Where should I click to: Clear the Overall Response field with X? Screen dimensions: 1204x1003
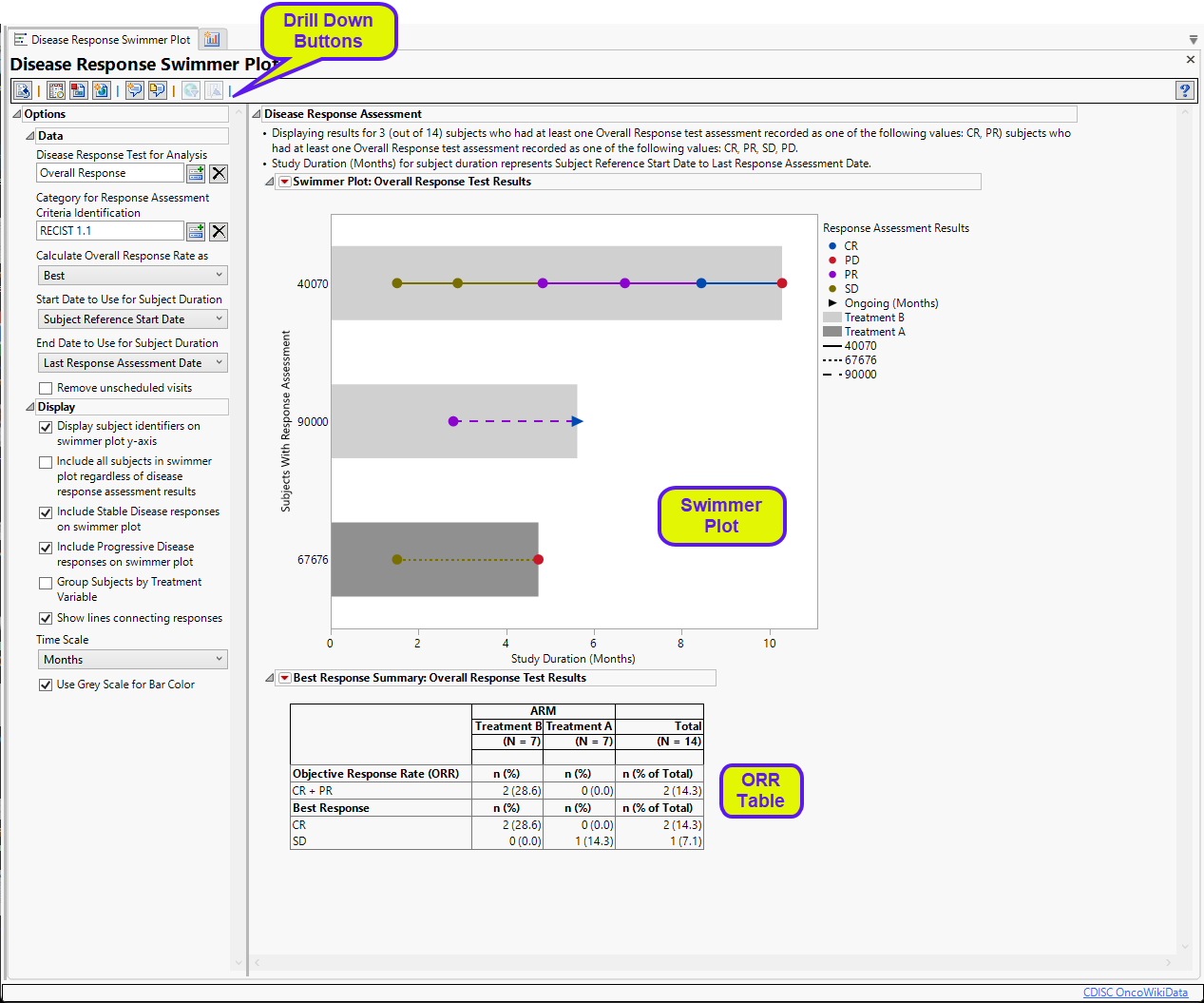point(219,173)
